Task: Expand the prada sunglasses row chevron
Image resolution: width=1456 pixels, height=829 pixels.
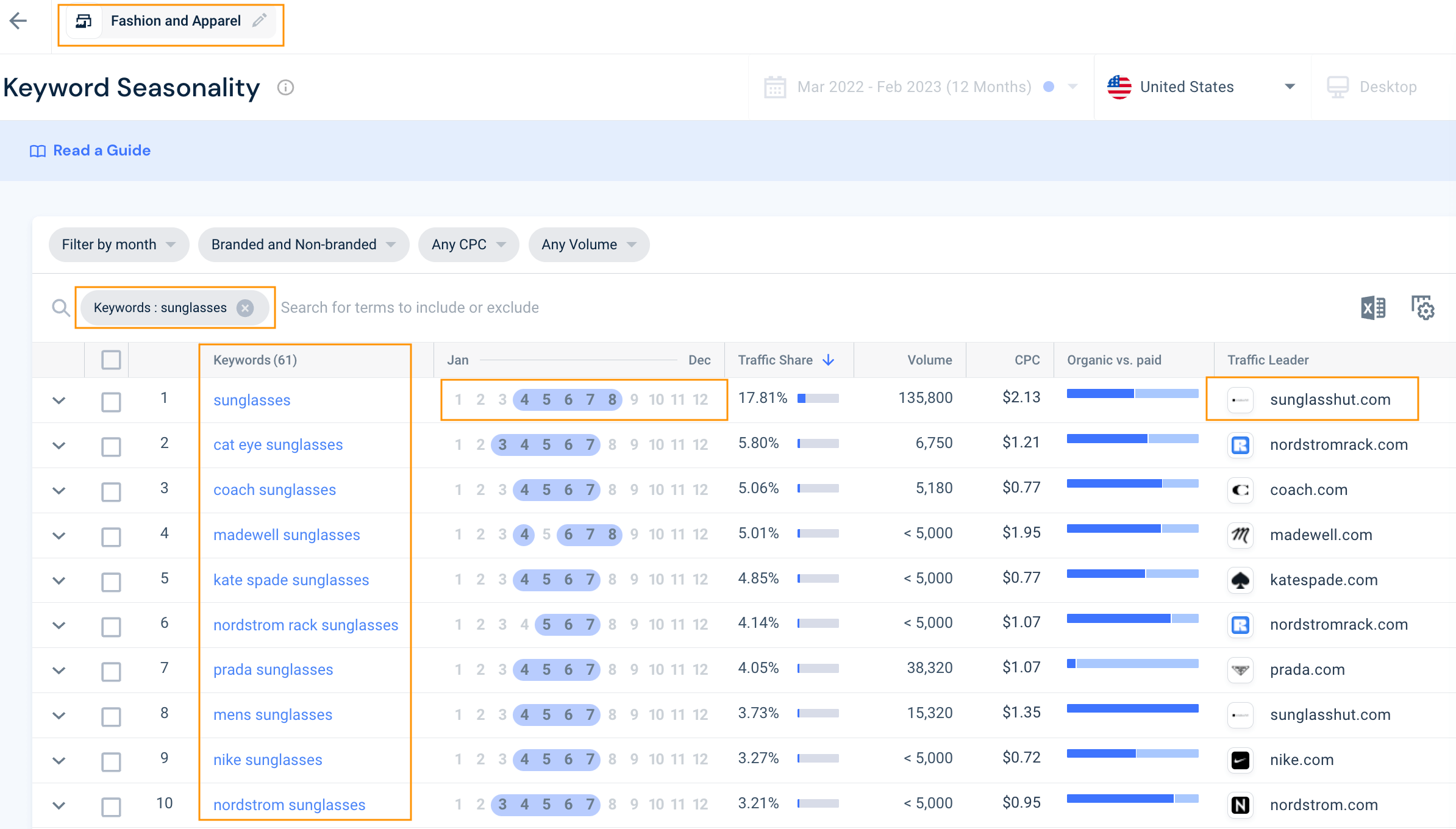Action: click(x=59, y=670)
